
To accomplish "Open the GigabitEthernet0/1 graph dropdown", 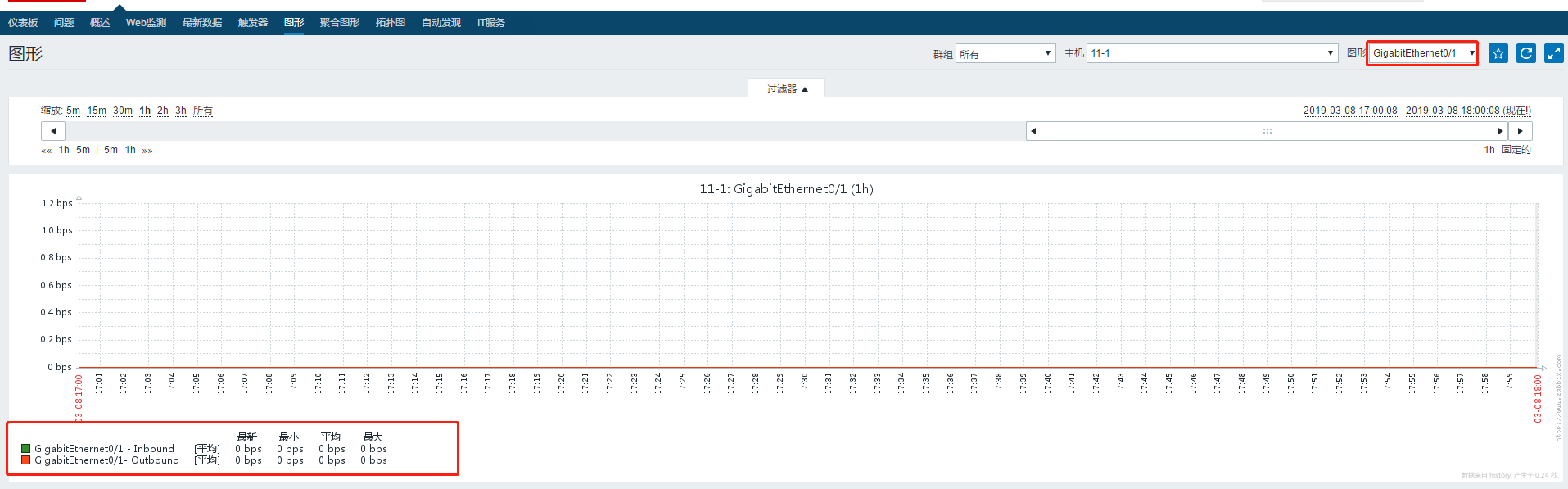I will tap(1422, 53).
